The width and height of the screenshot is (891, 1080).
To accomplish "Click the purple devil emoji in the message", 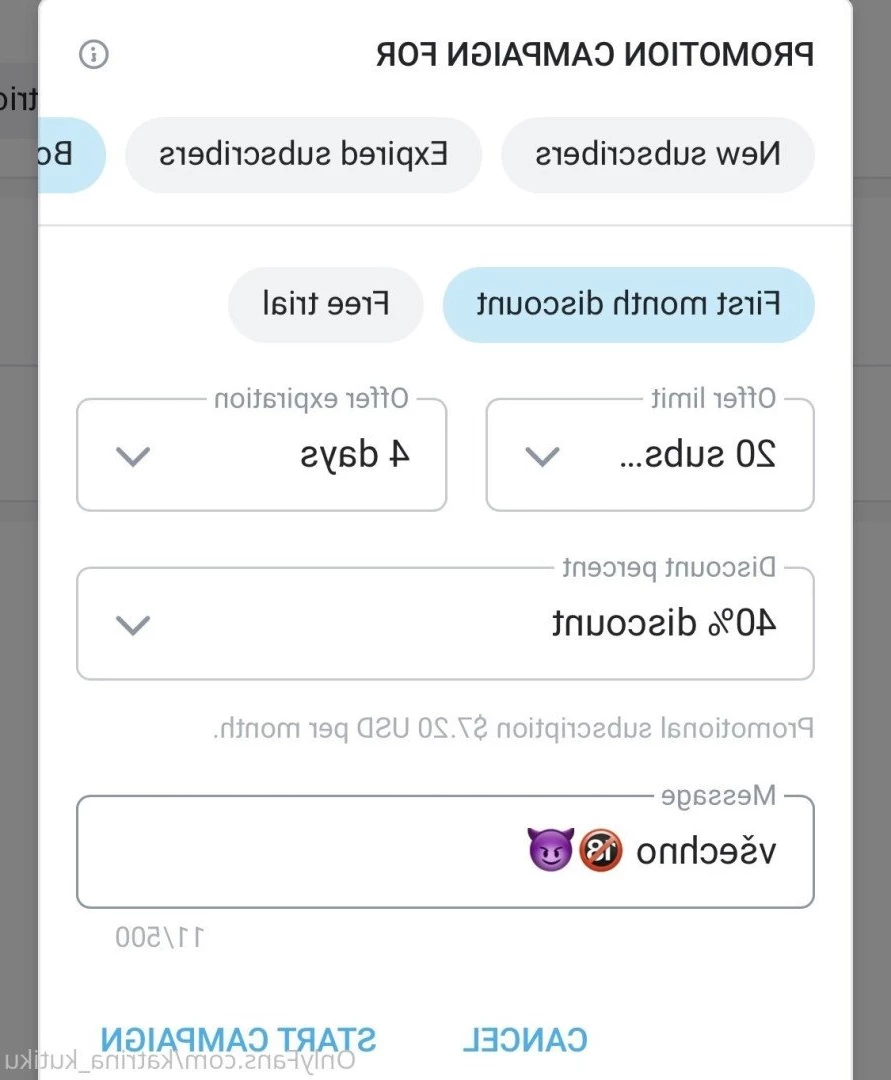I will click(x=551, y=850).
